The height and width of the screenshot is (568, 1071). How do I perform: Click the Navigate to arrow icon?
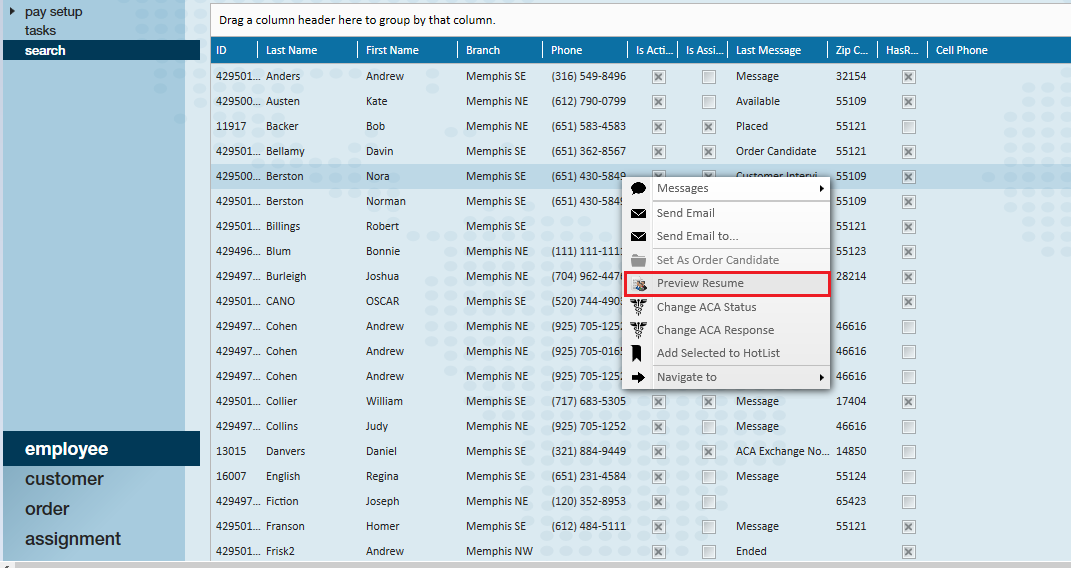pyautogui.click(x=639, y=377)
